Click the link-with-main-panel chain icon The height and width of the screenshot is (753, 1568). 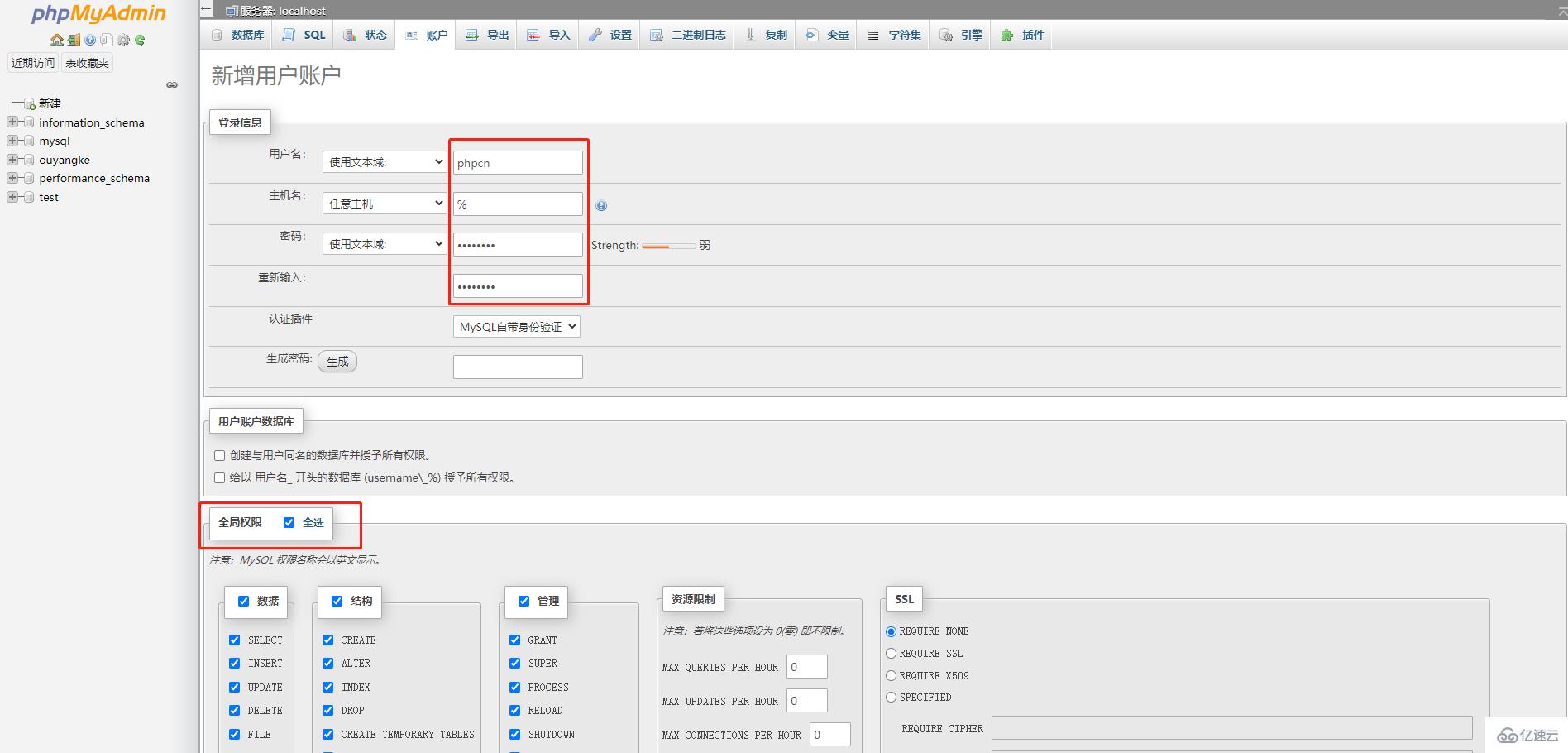(x=172, y=84)
